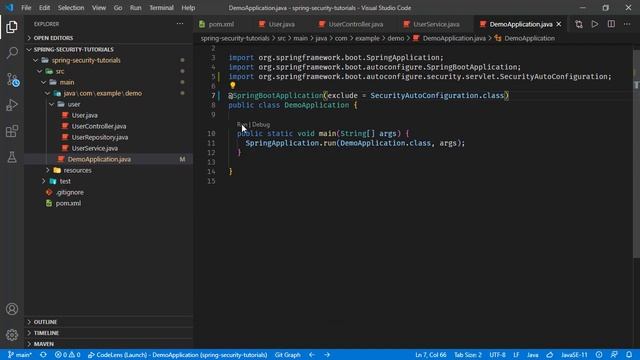
Task: Open Git Graph from status bar
Action: 287,355
